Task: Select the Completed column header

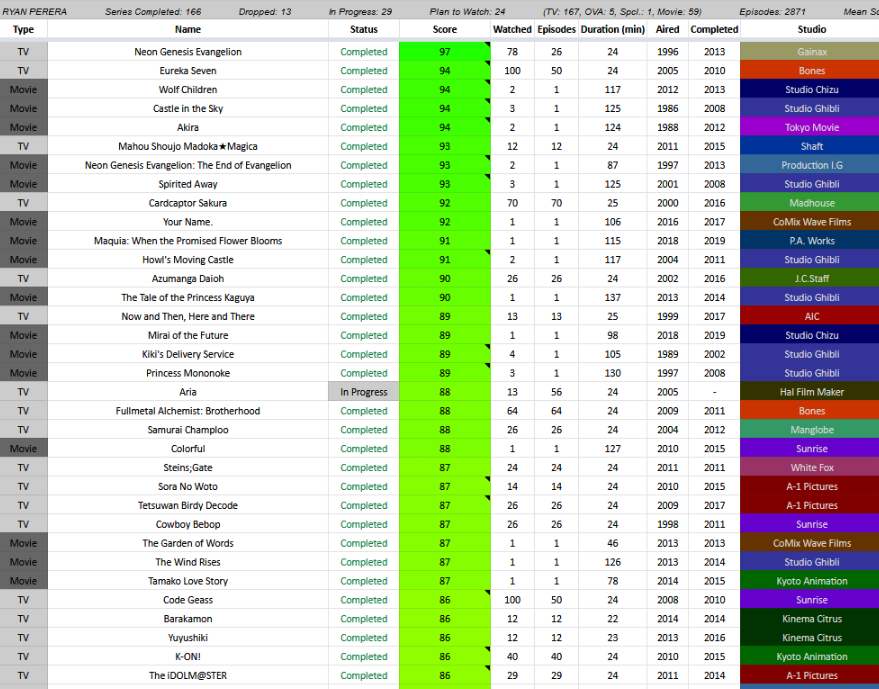Action: coord(714,29)
